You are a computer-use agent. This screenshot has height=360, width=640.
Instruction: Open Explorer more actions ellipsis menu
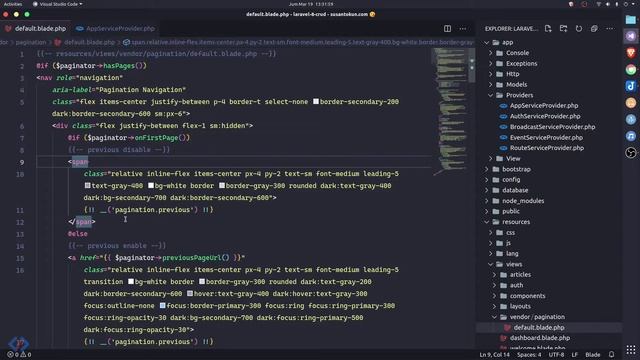(x=610, y=29)
